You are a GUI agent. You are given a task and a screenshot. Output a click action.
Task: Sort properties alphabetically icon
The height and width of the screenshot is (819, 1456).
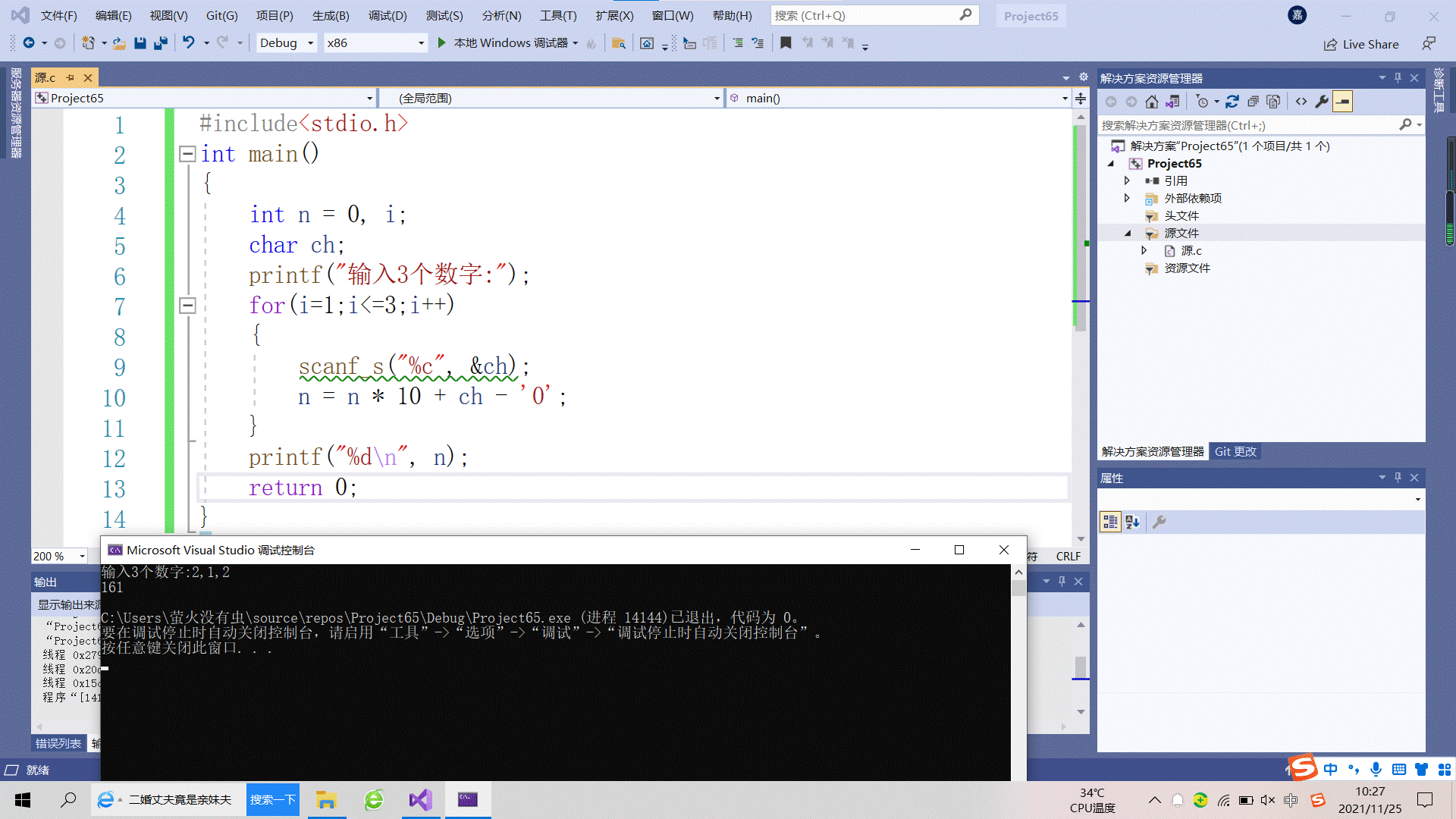click(1132, 522)
